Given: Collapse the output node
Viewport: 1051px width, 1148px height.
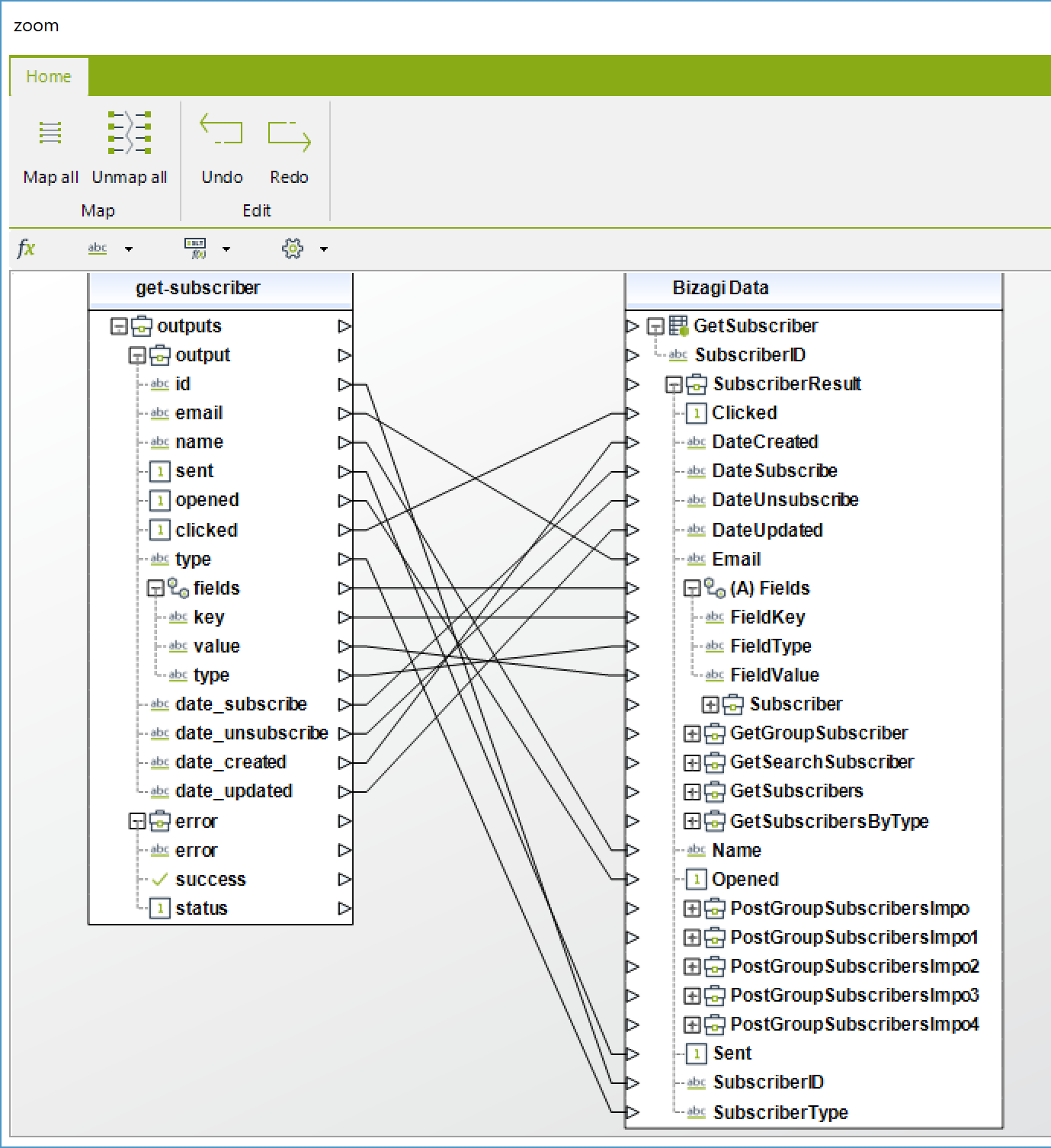Looking at the screenshot, I should [137, 356].
